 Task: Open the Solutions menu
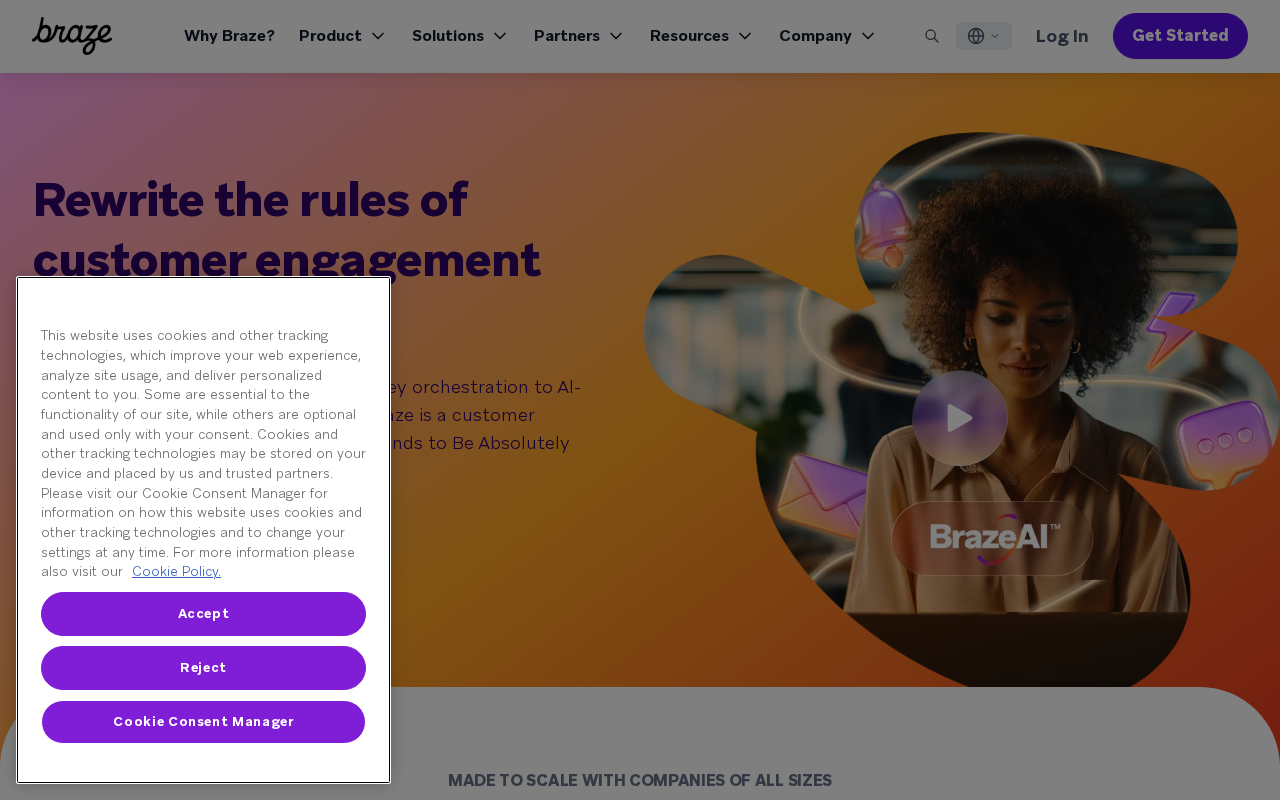click(460, 36)
